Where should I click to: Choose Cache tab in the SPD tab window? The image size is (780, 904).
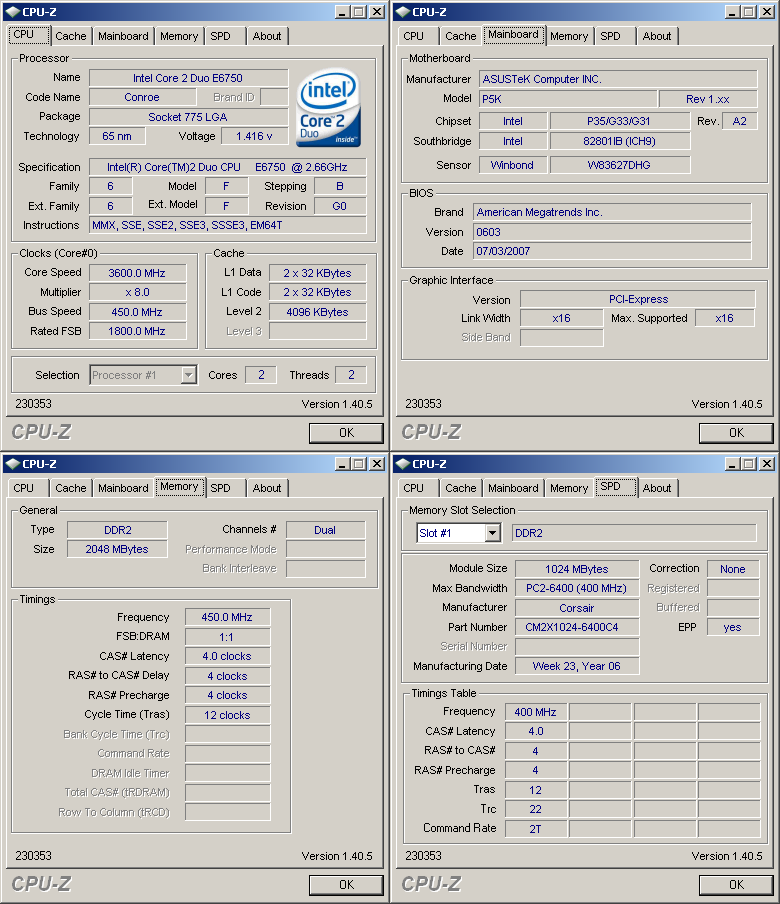click(x=461, y=488)
